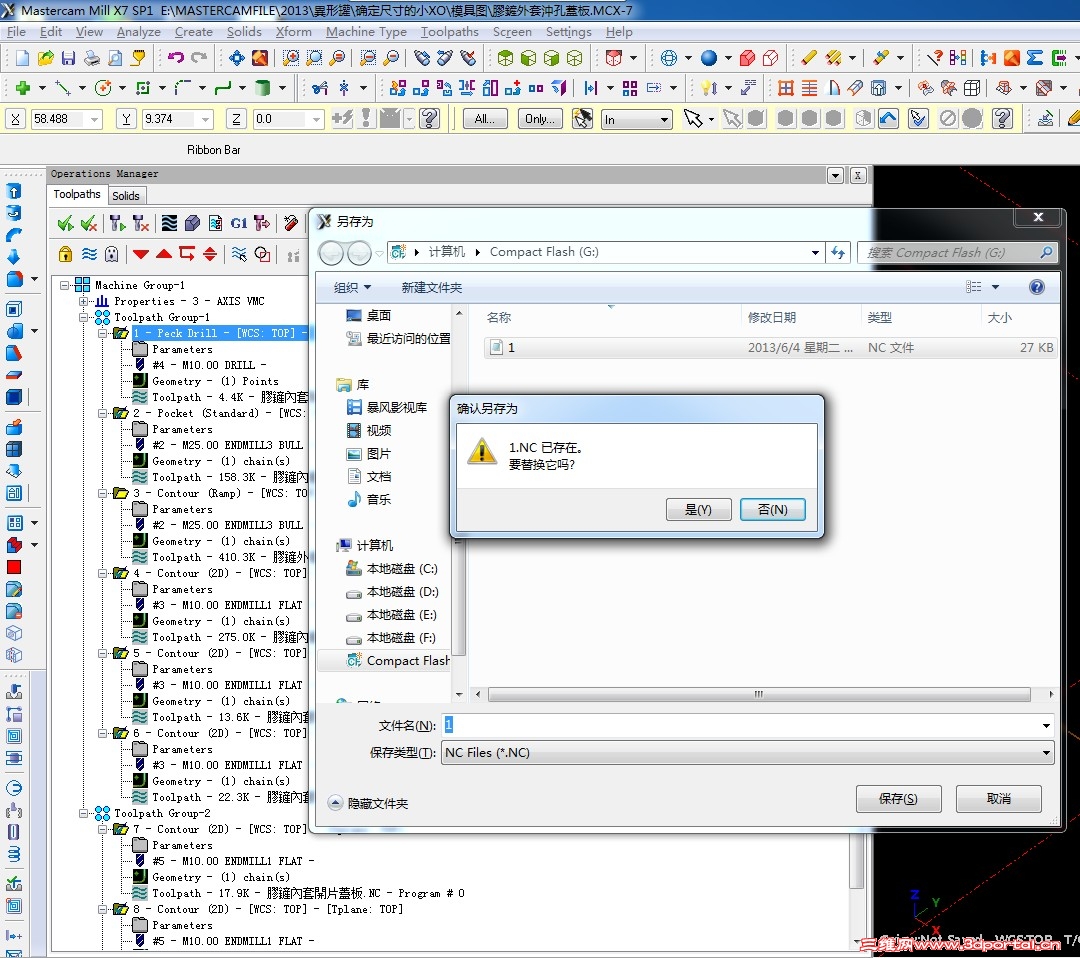Click Only display selected toolpaths icon

click(239, 254)
